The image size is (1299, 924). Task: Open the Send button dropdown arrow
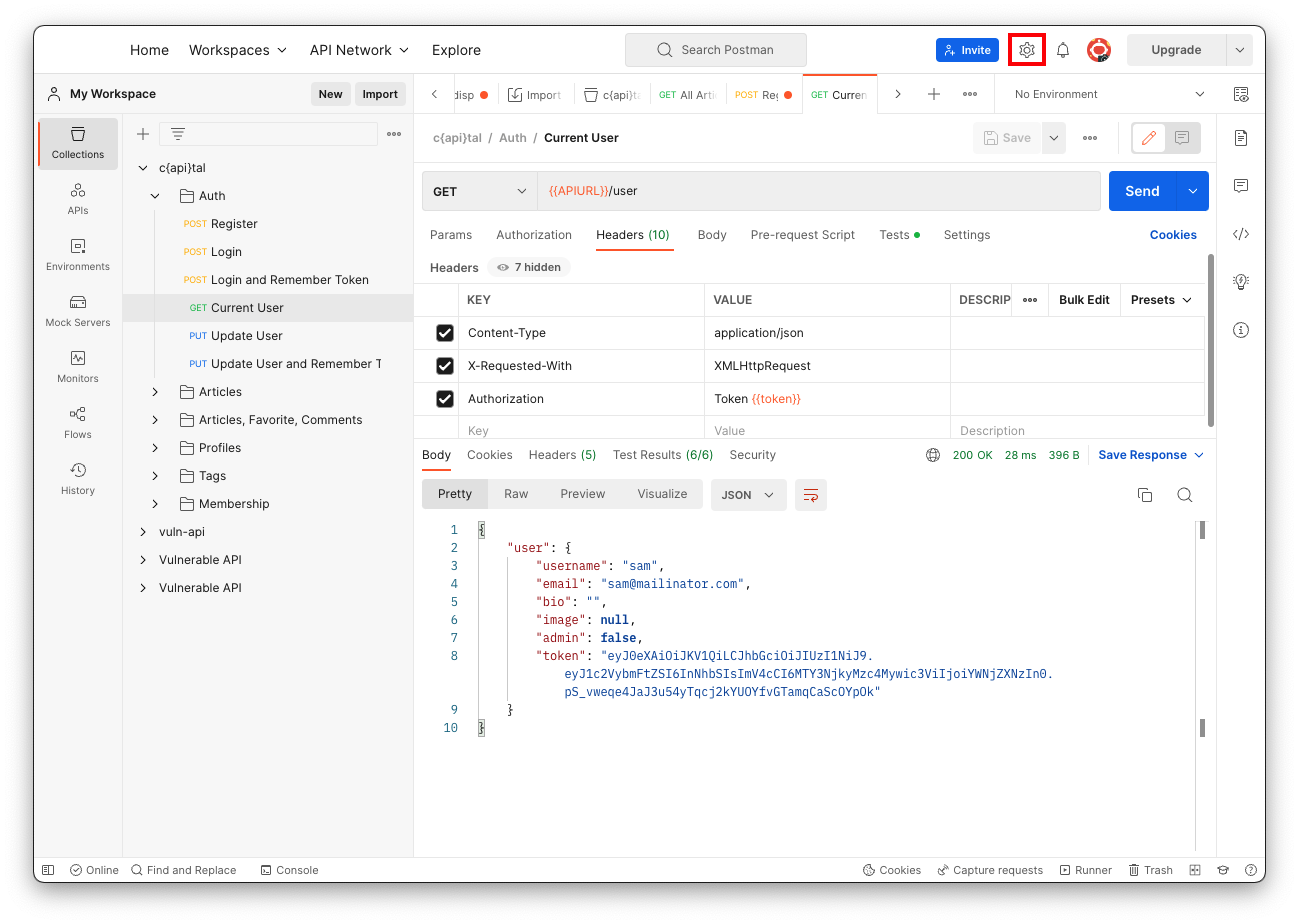pos(1192,191)
